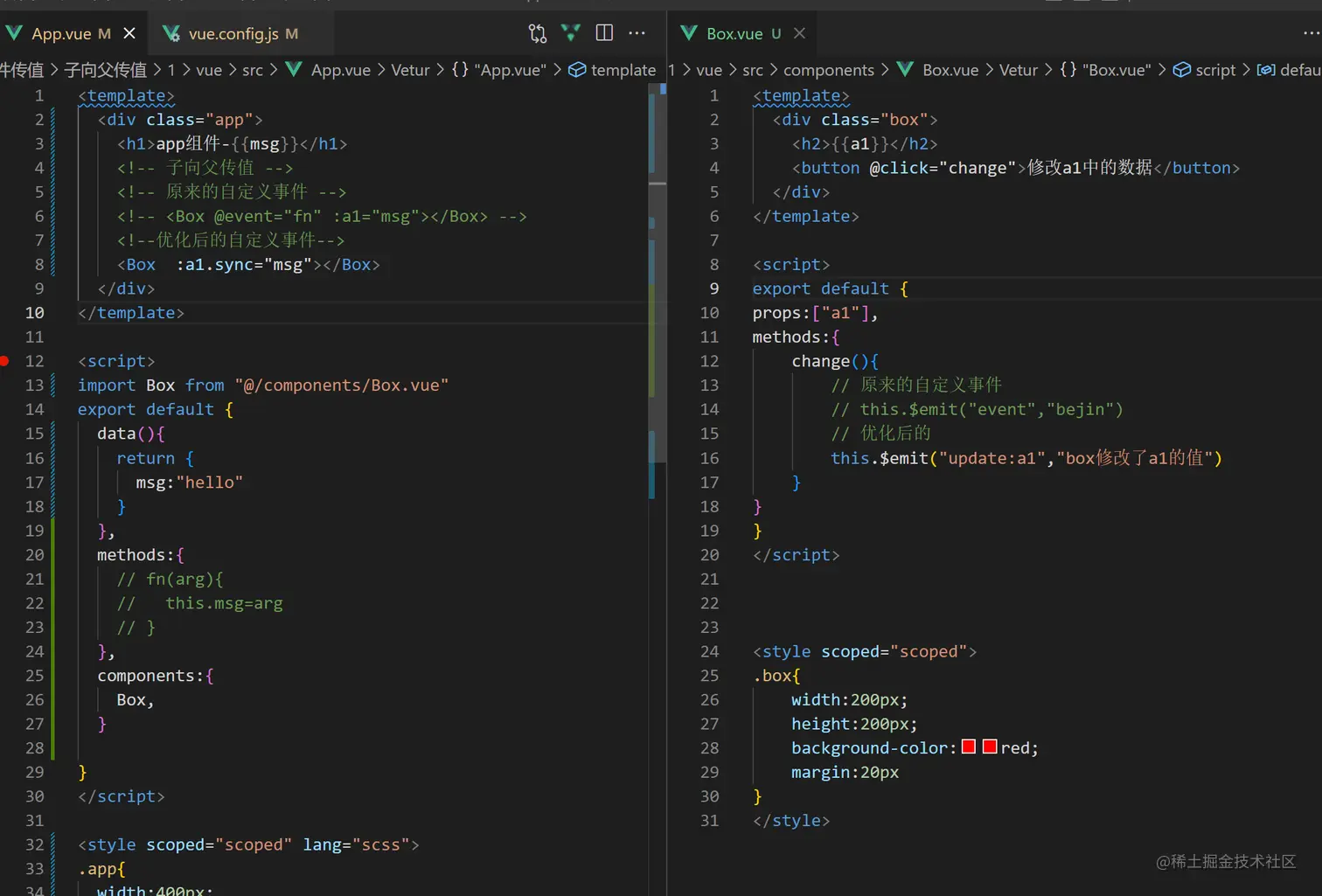
Task: Click the '<!-- 子向父传值 -->' comment
Action: [x=205, y=168]
